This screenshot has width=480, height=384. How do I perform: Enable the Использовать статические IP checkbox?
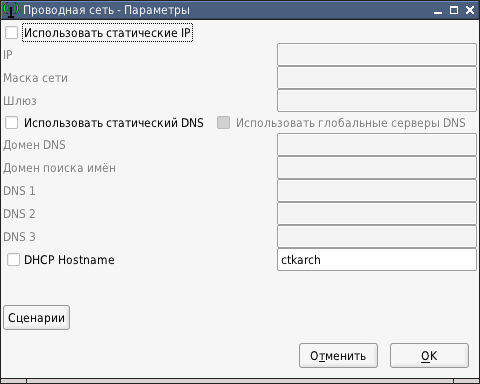coord(11,33)
